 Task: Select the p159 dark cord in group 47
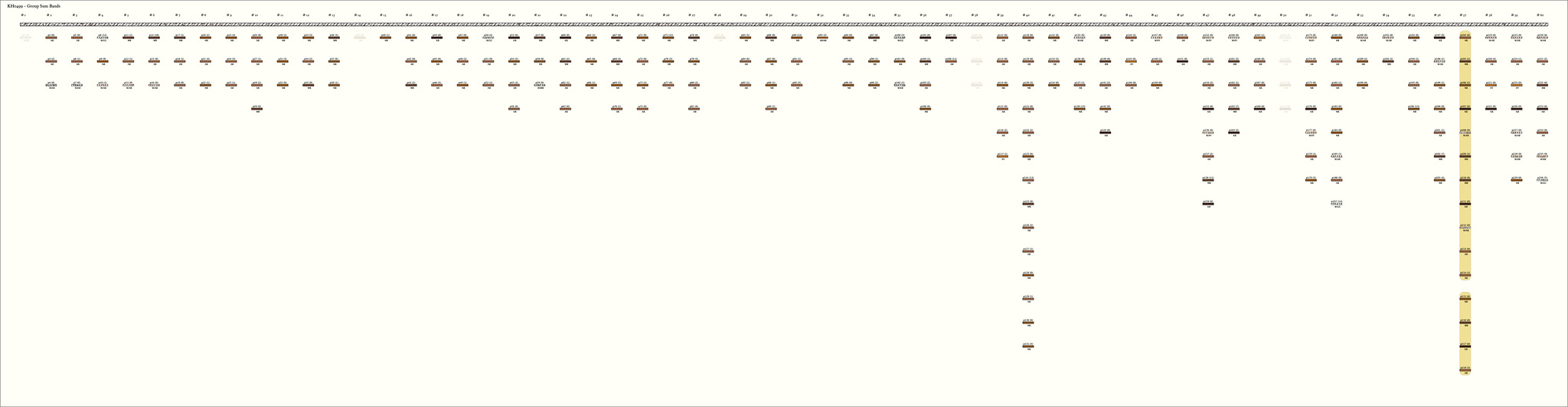click(1207, 203)
